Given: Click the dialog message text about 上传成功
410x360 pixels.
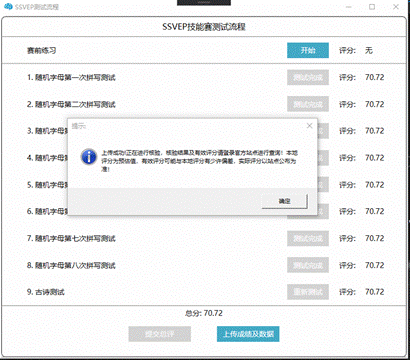Looking at the screenshot, I should tap(199, 161).
